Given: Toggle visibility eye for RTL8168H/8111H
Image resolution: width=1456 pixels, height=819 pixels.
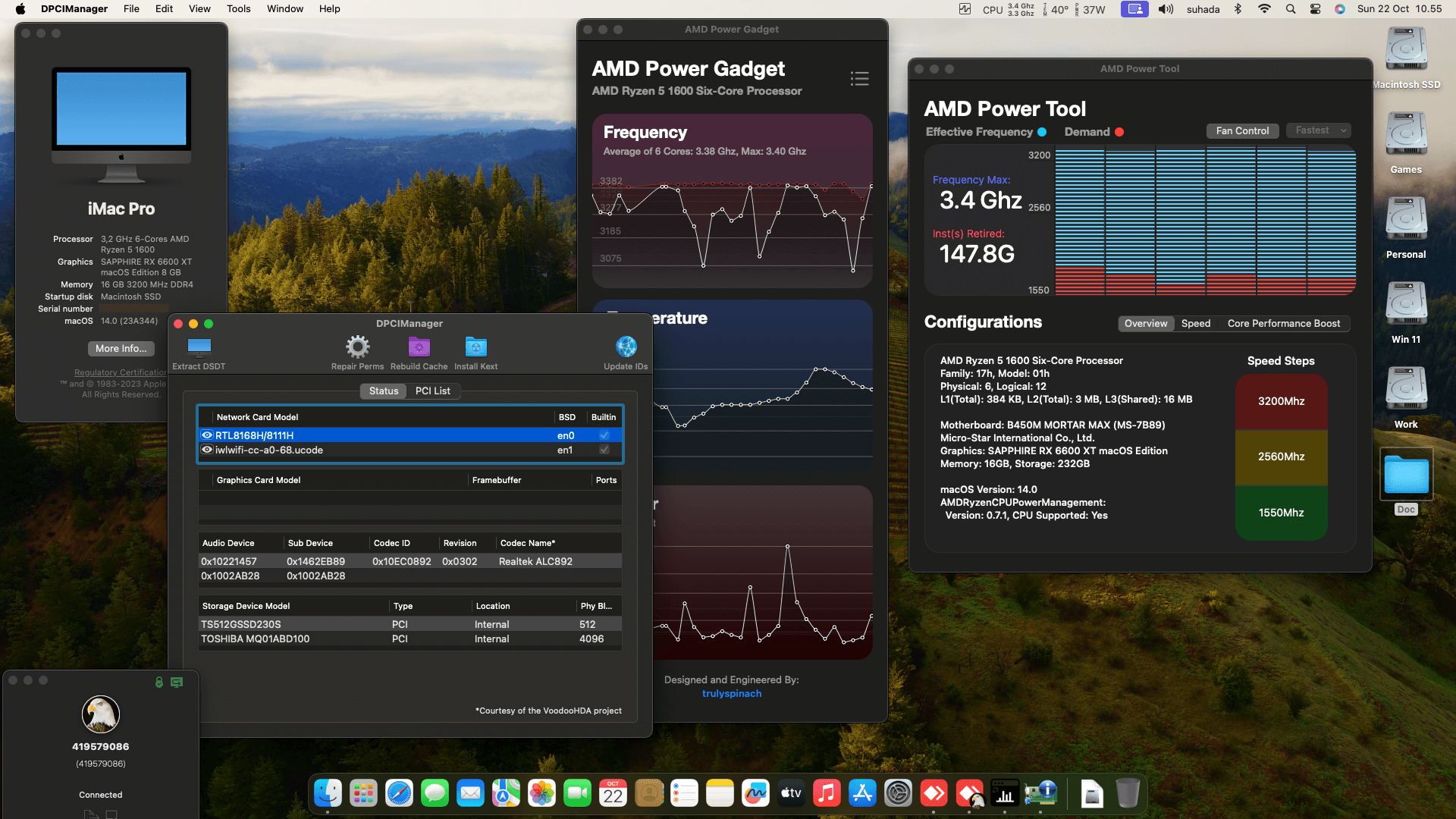Looking at the screenshot, I should click(x=206, y=435).
